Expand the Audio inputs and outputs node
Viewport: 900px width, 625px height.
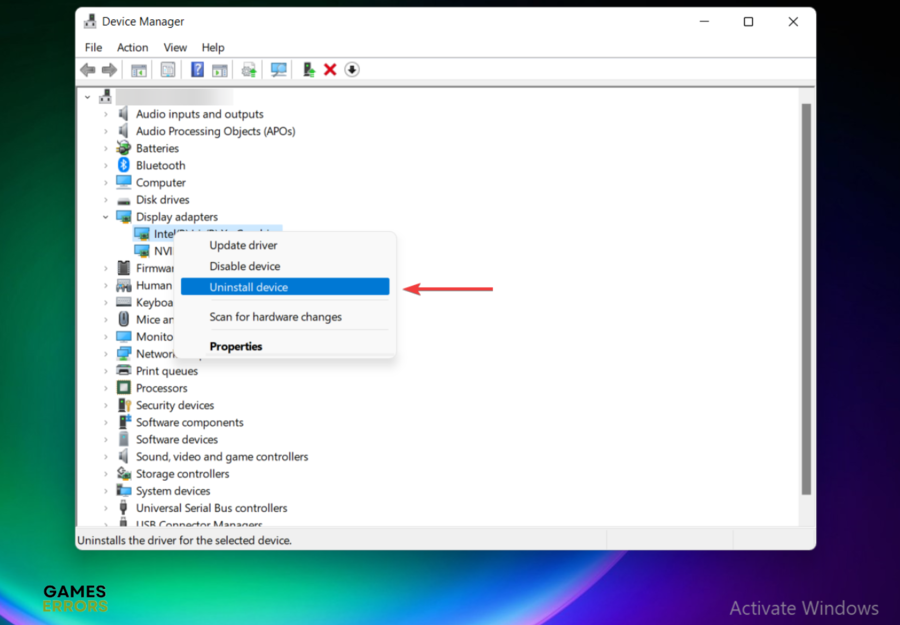(x=106, y=114)
